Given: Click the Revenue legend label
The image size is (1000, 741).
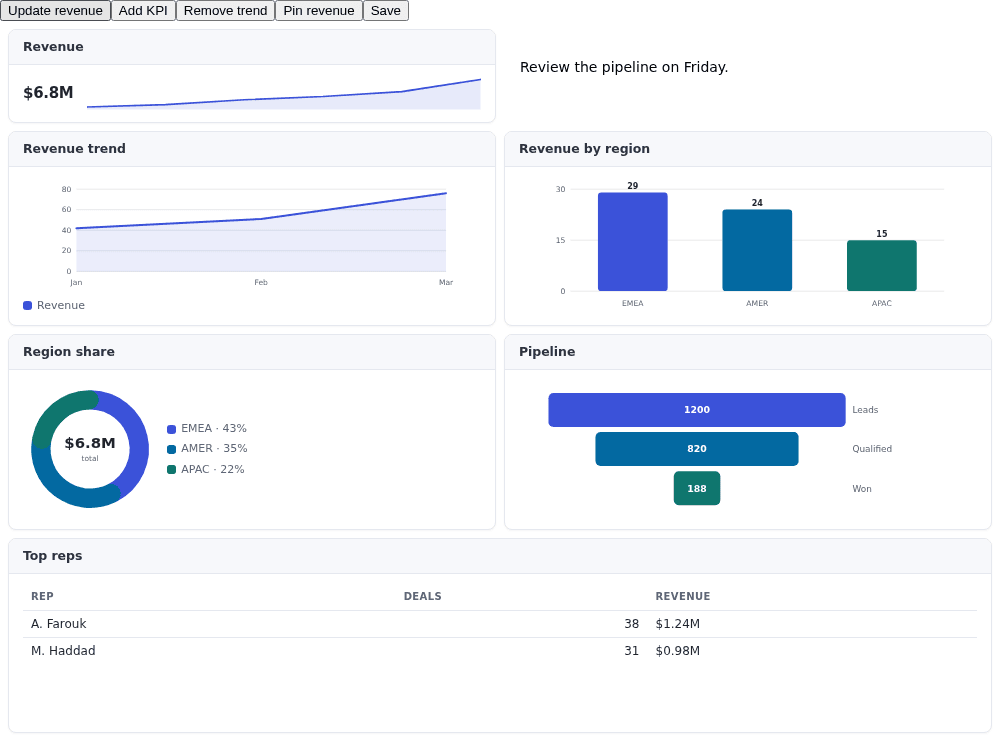Looking at the screenshot, I should [61, 305].
